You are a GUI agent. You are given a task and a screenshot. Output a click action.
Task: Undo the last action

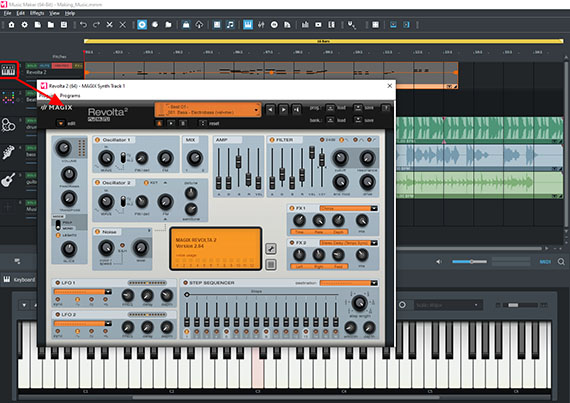click(83, 25)
